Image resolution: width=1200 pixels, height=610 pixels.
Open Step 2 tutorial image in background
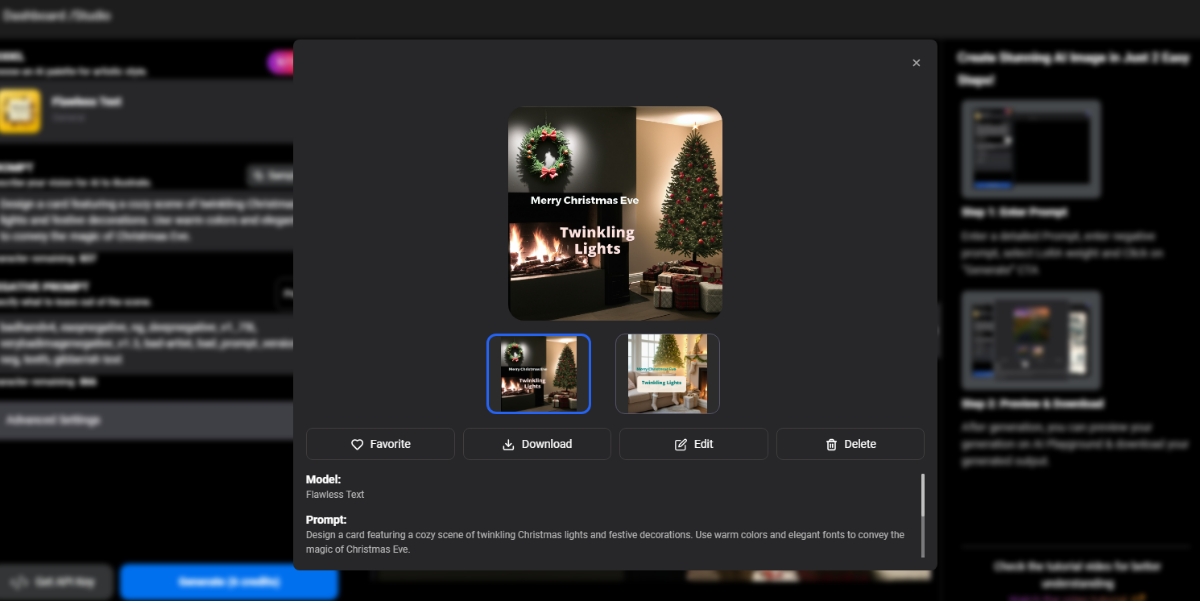pos(1030,340)
